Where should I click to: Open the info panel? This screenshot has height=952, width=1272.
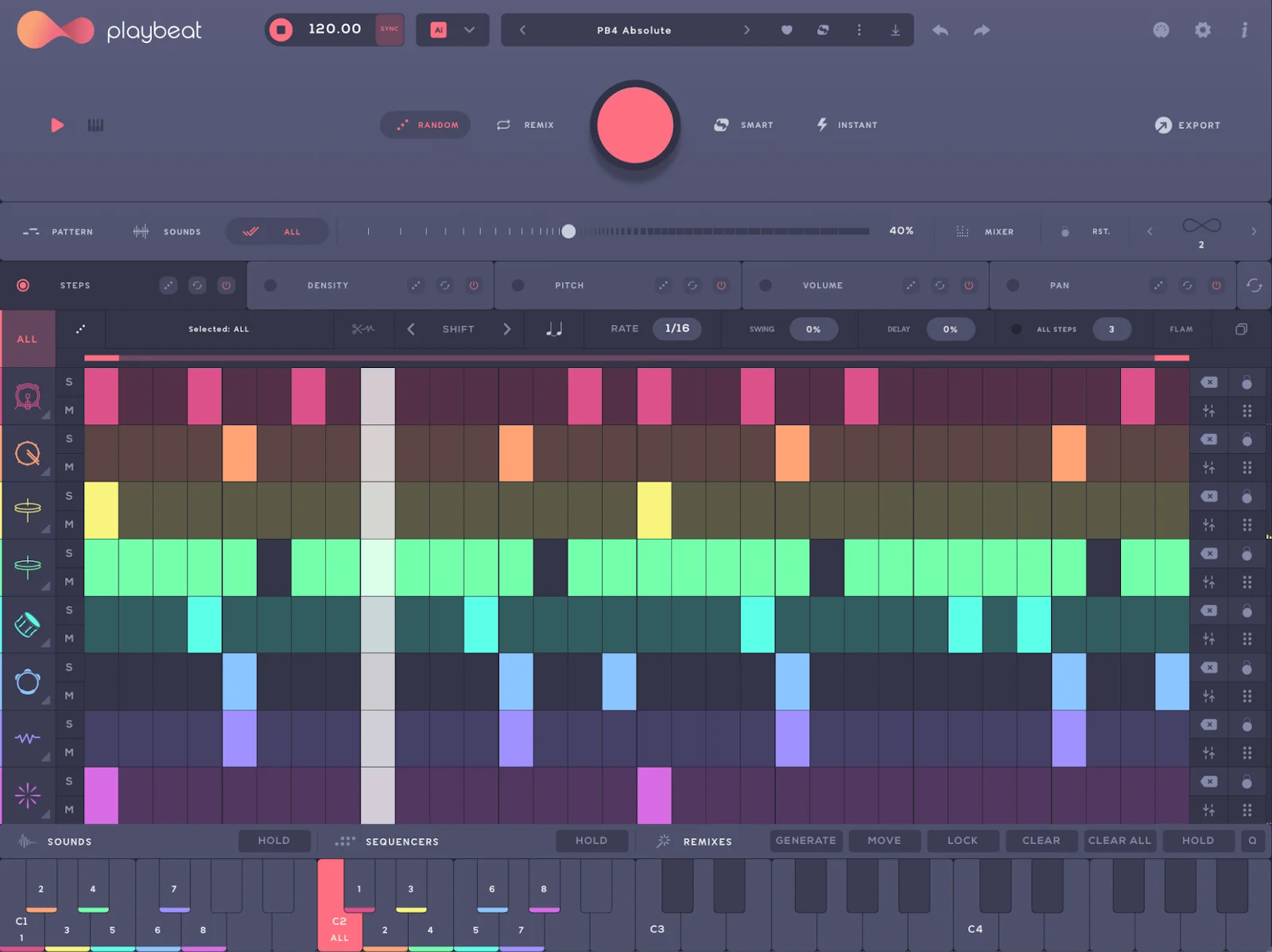pos(1244,30)
